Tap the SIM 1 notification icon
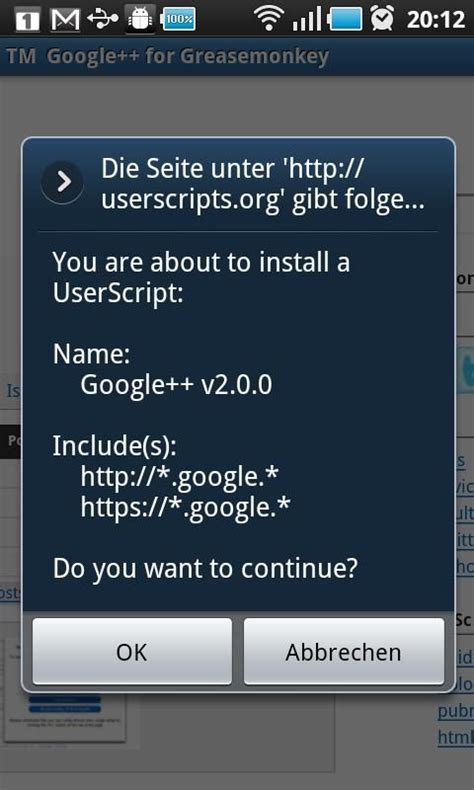 (x=28, y=20)
